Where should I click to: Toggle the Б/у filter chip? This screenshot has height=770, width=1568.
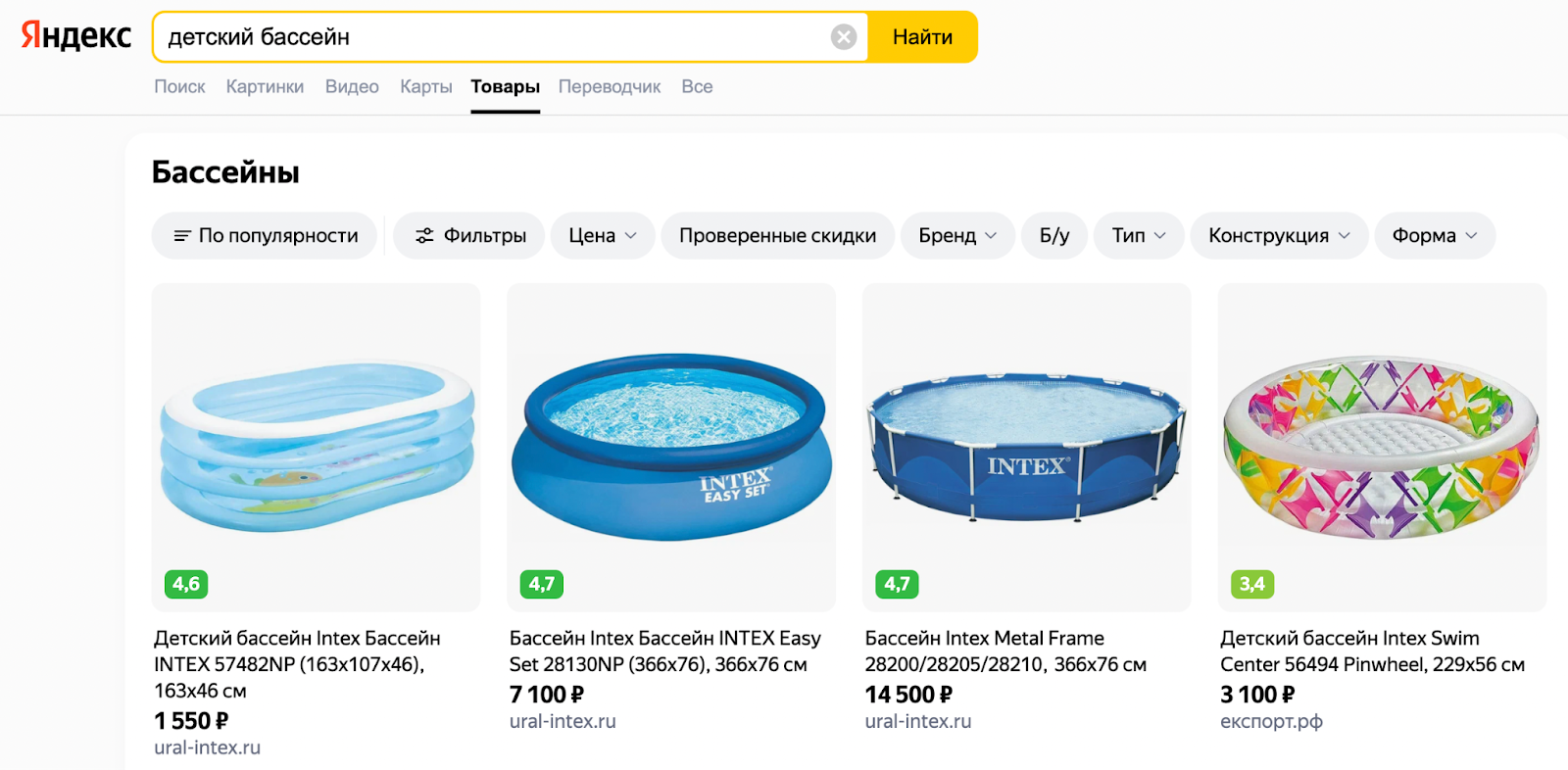coord(1054,236)
